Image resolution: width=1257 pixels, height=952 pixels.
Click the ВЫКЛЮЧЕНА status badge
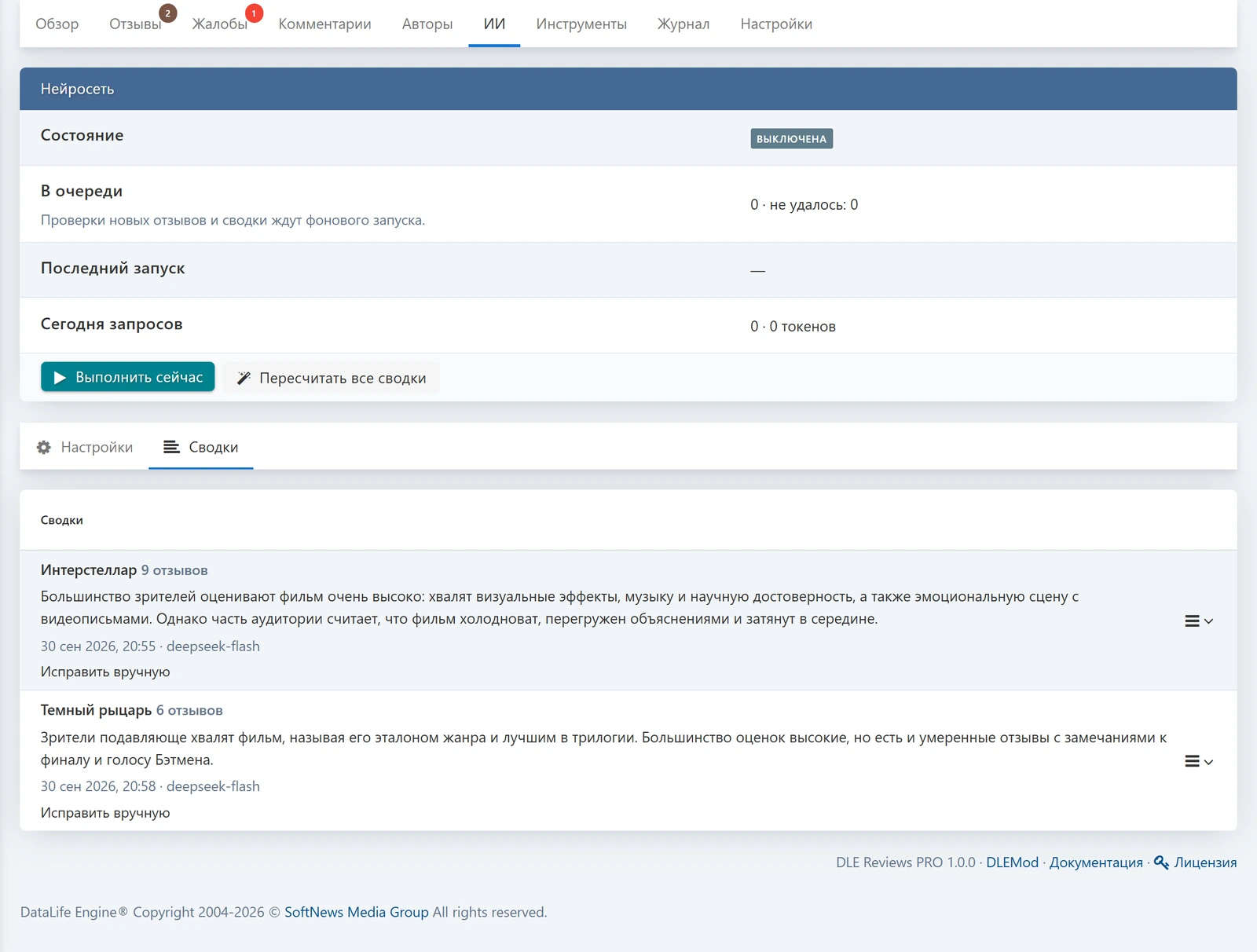tap(791, 139)
